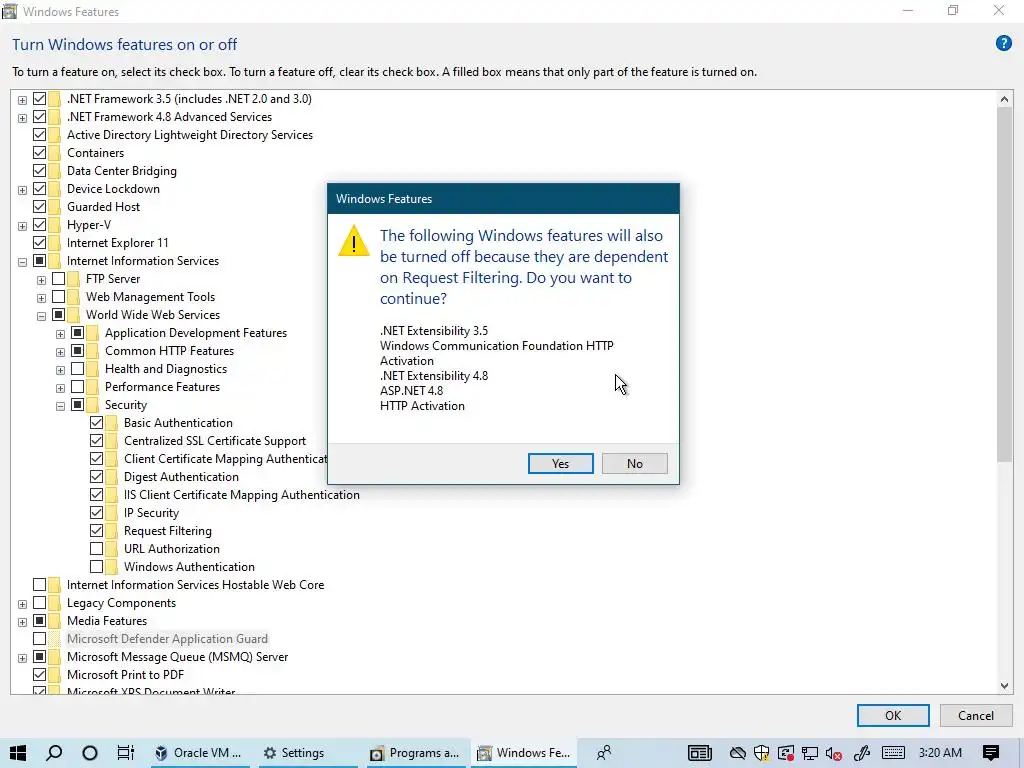Check Internet Information Services Hostable Web Core

click(x=39, y=584)
